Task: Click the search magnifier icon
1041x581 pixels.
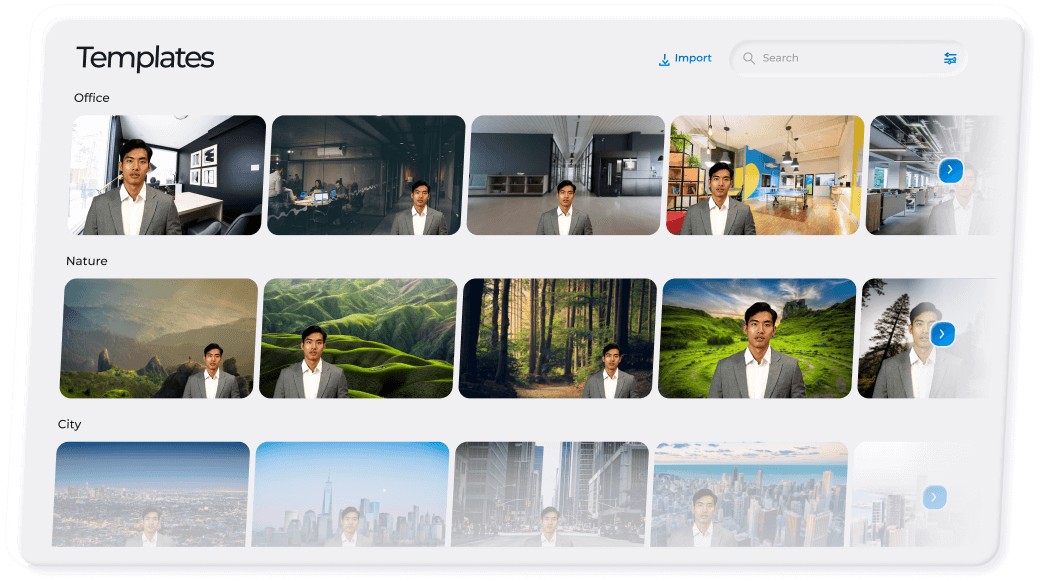Action: 749,58
